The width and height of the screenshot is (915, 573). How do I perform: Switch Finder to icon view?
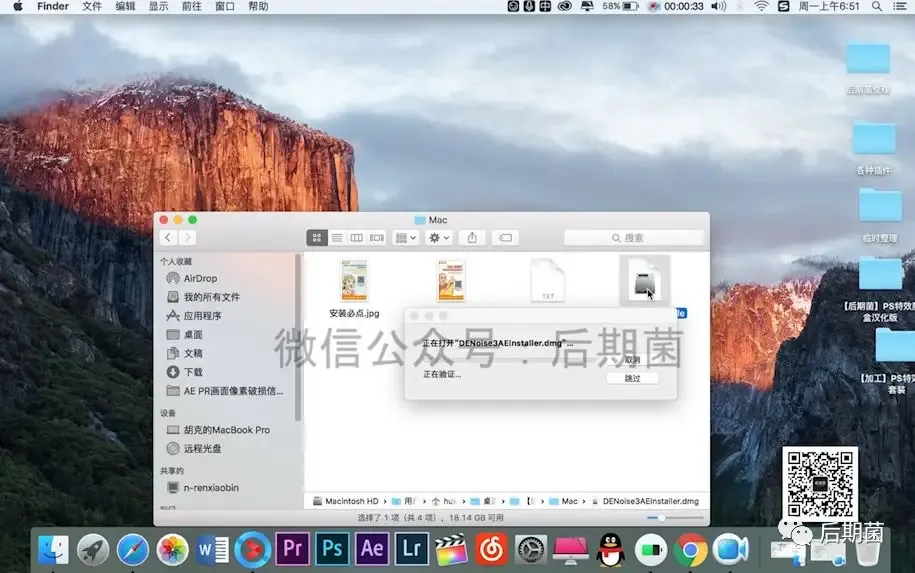[x=317, y=237]
